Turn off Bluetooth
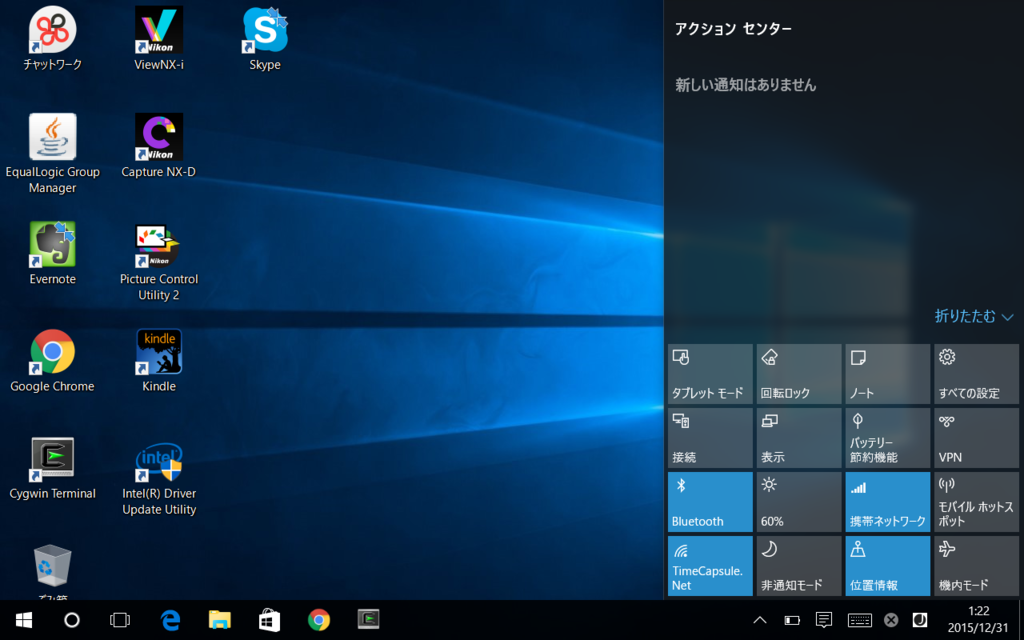This screenshot has height=640, width=1024. [709, 501]
